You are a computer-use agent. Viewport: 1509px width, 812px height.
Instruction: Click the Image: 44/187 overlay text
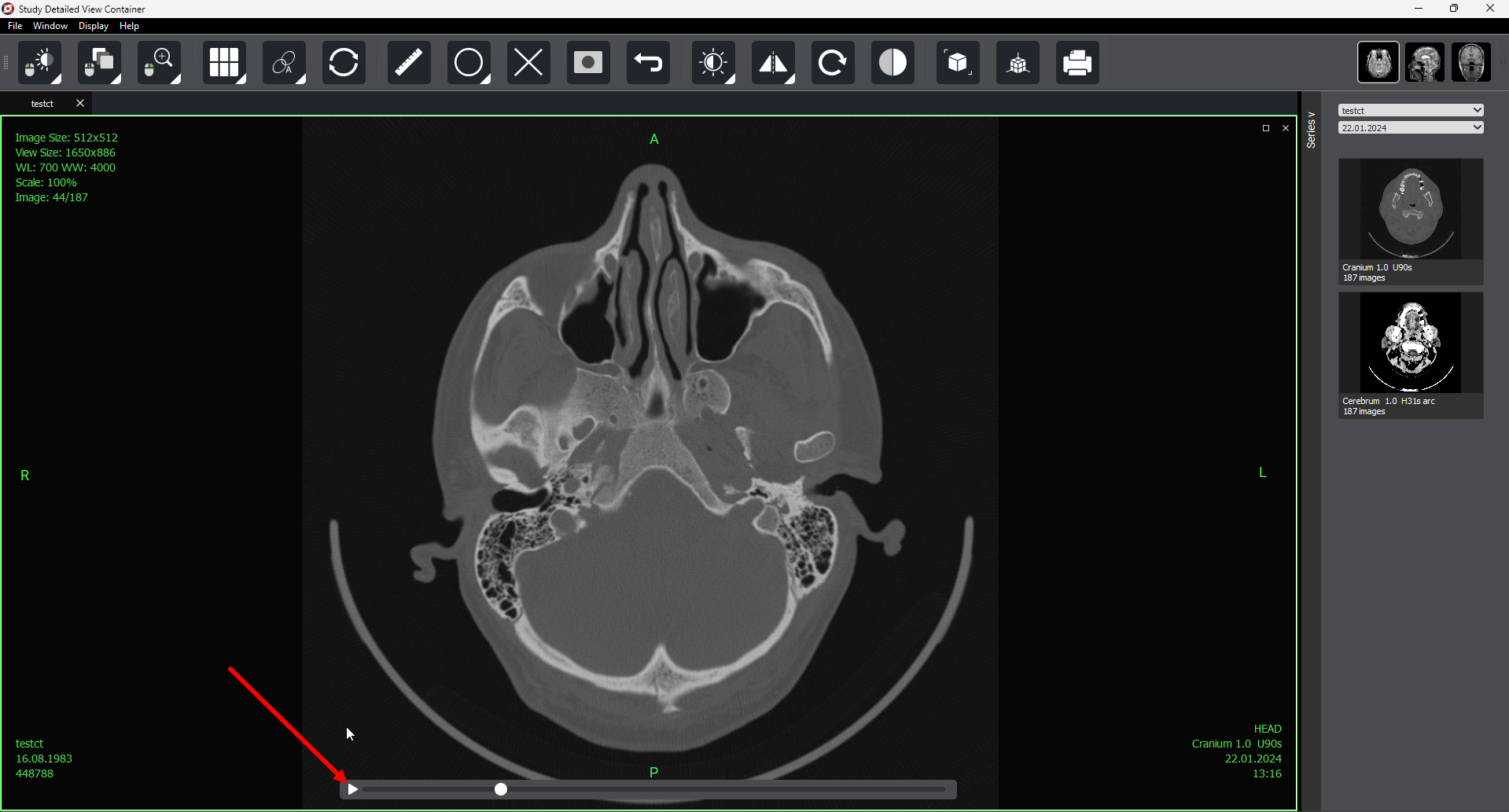click(x=52, y=197)
